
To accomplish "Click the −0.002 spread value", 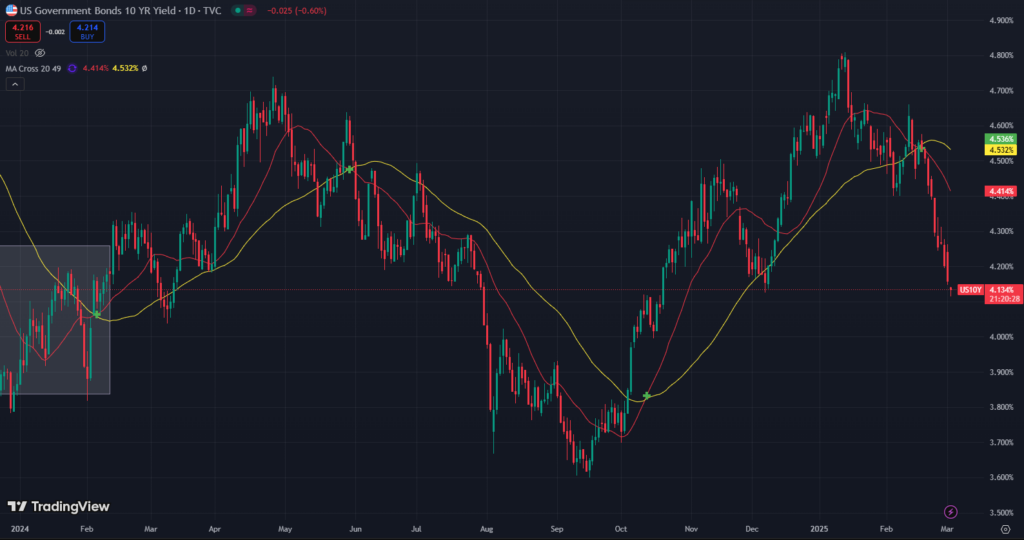I will coord(56,31).
